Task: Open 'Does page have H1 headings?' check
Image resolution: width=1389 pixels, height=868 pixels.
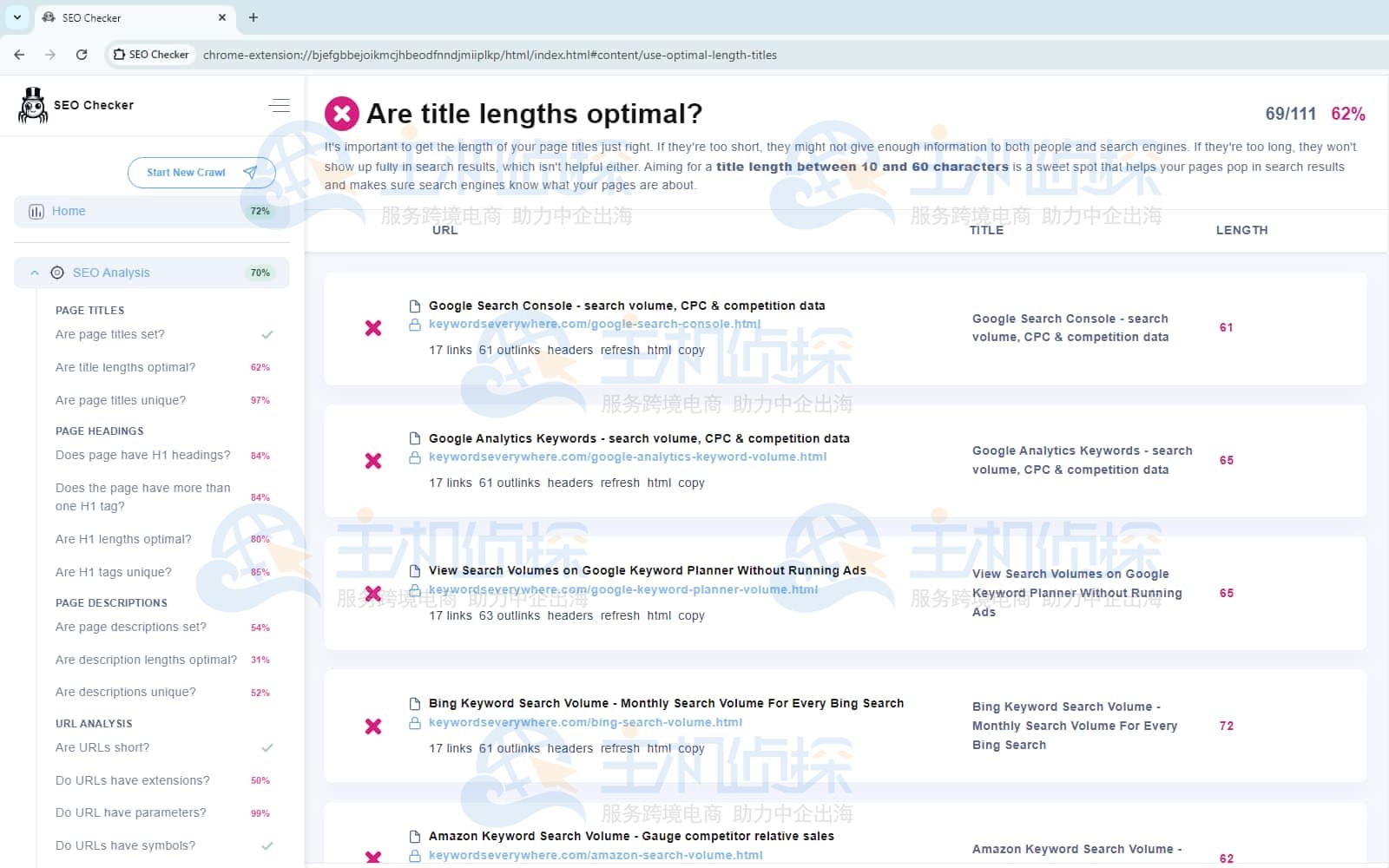Action: [143, 455]
